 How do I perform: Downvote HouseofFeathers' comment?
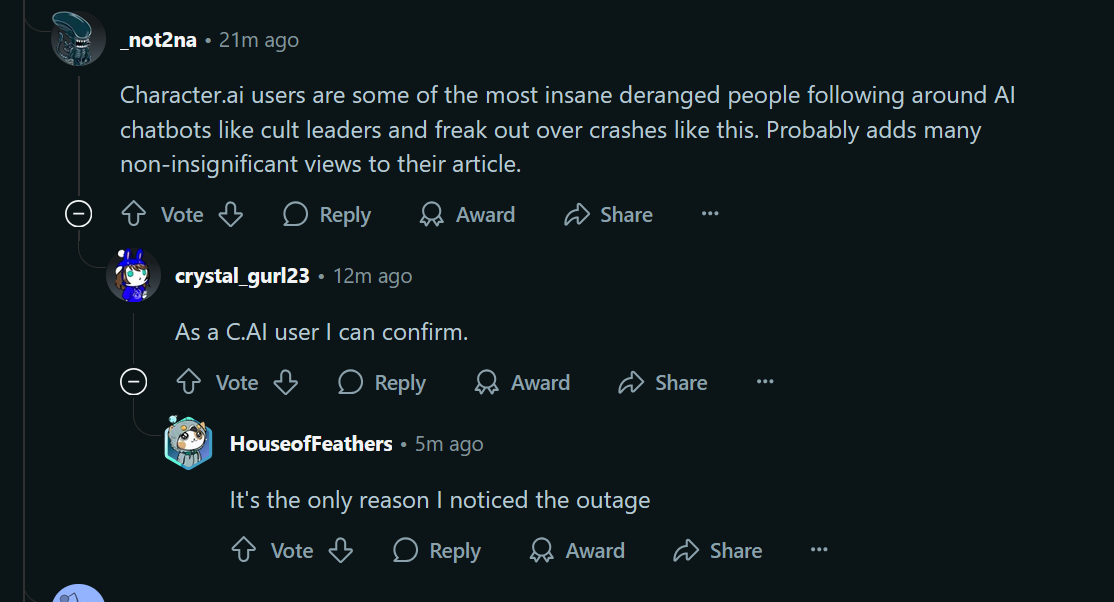pyautogui.click(x=341, y=550)
